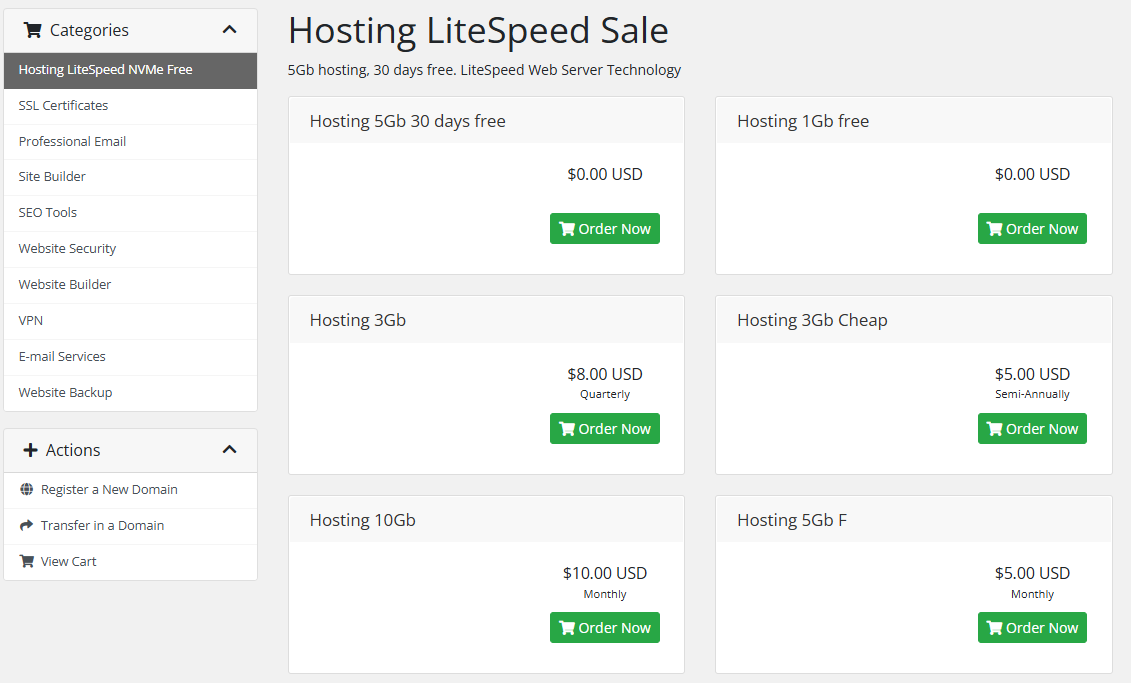The height and width of the screenshot is (683, 1131).
Task: Click the Hosting 5Gb F title
Action: tap(792, 520)
